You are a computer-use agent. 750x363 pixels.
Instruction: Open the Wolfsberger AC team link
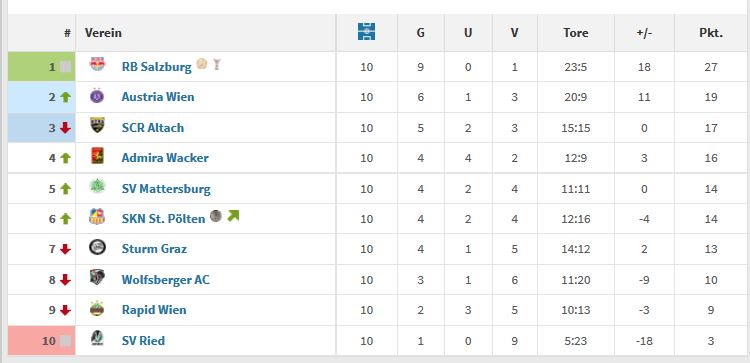[x=165, y=280]
